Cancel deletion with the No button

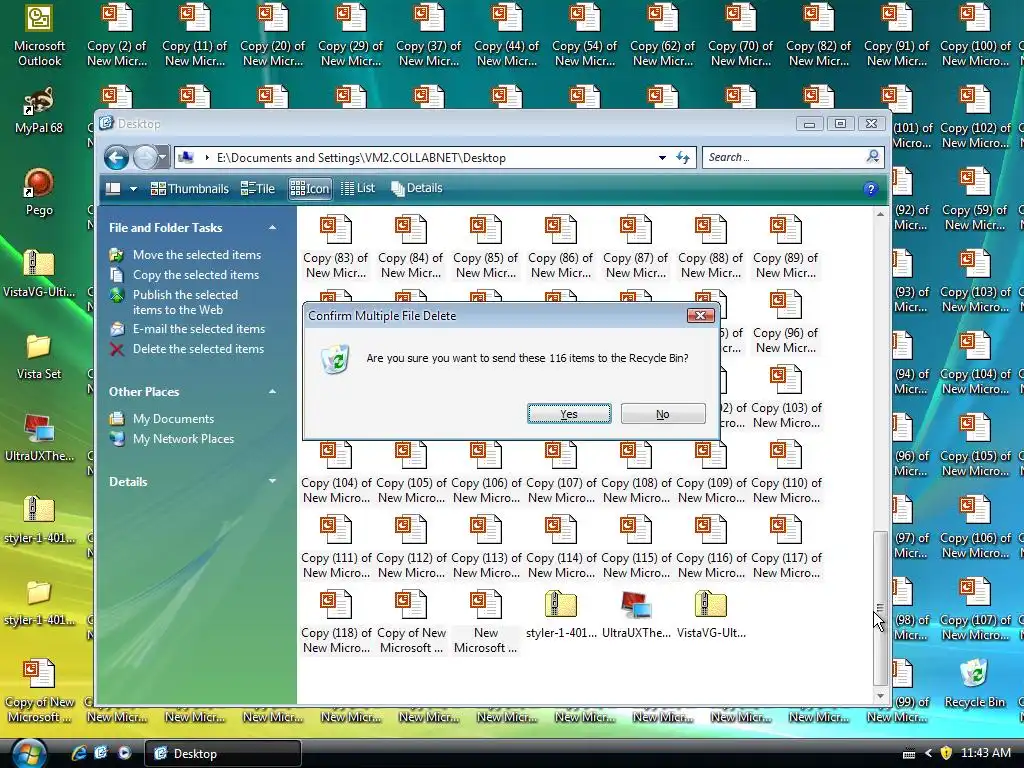pos(663,414)
